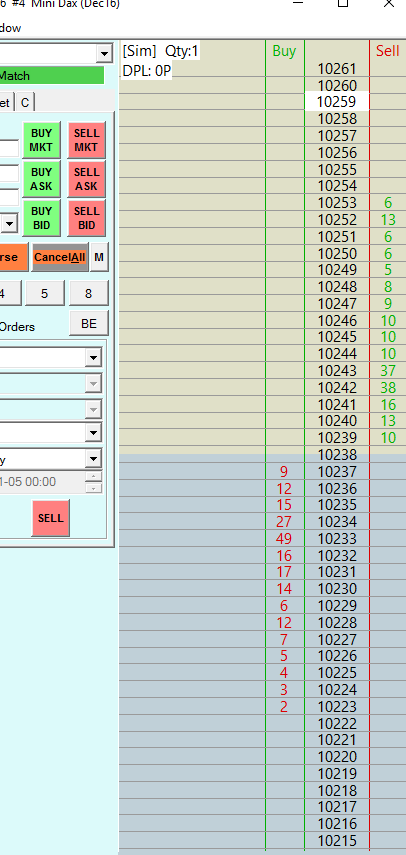This screenshot has width=406, height=855.
Task: Click the input field beside BUY MKT
Action: pyautogui.click(x=9, y=148)
